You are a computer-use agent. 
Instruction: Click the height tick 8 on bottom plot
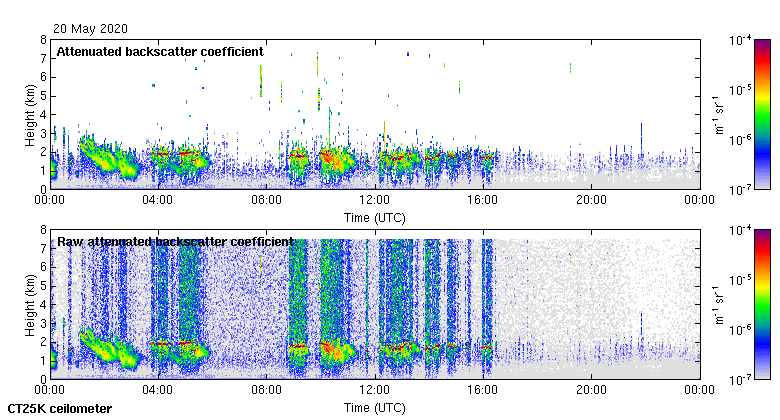[44, 230]
